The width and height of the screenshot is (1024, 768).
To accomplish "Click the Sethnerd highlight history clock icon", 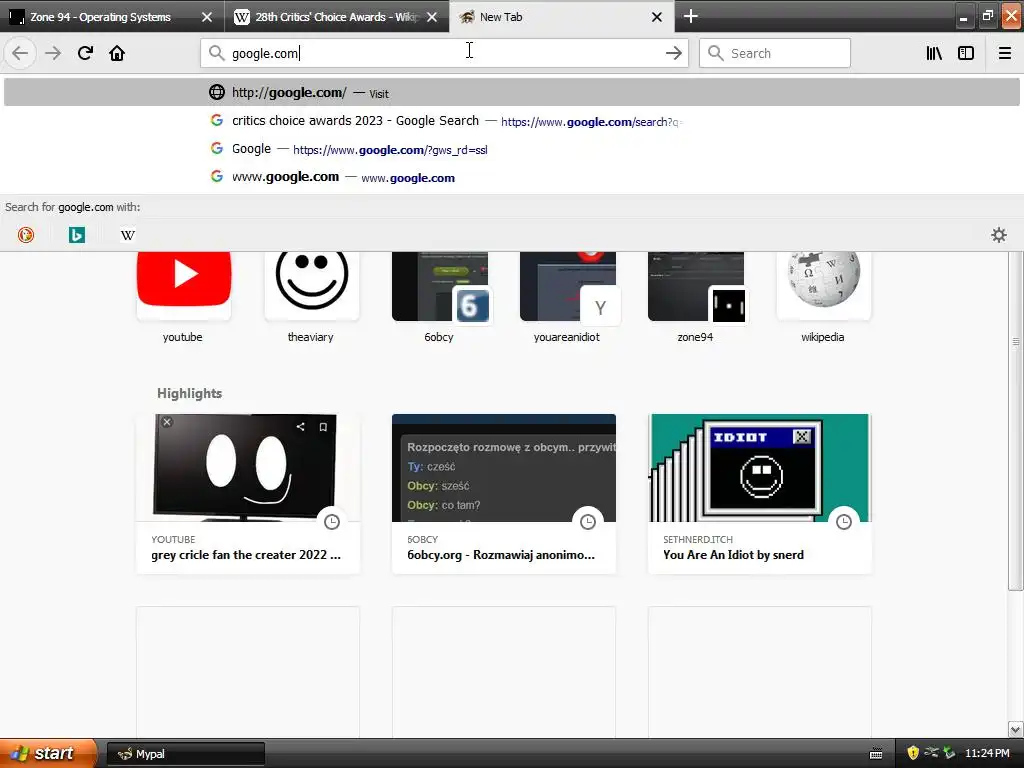I will coord(844,522).
